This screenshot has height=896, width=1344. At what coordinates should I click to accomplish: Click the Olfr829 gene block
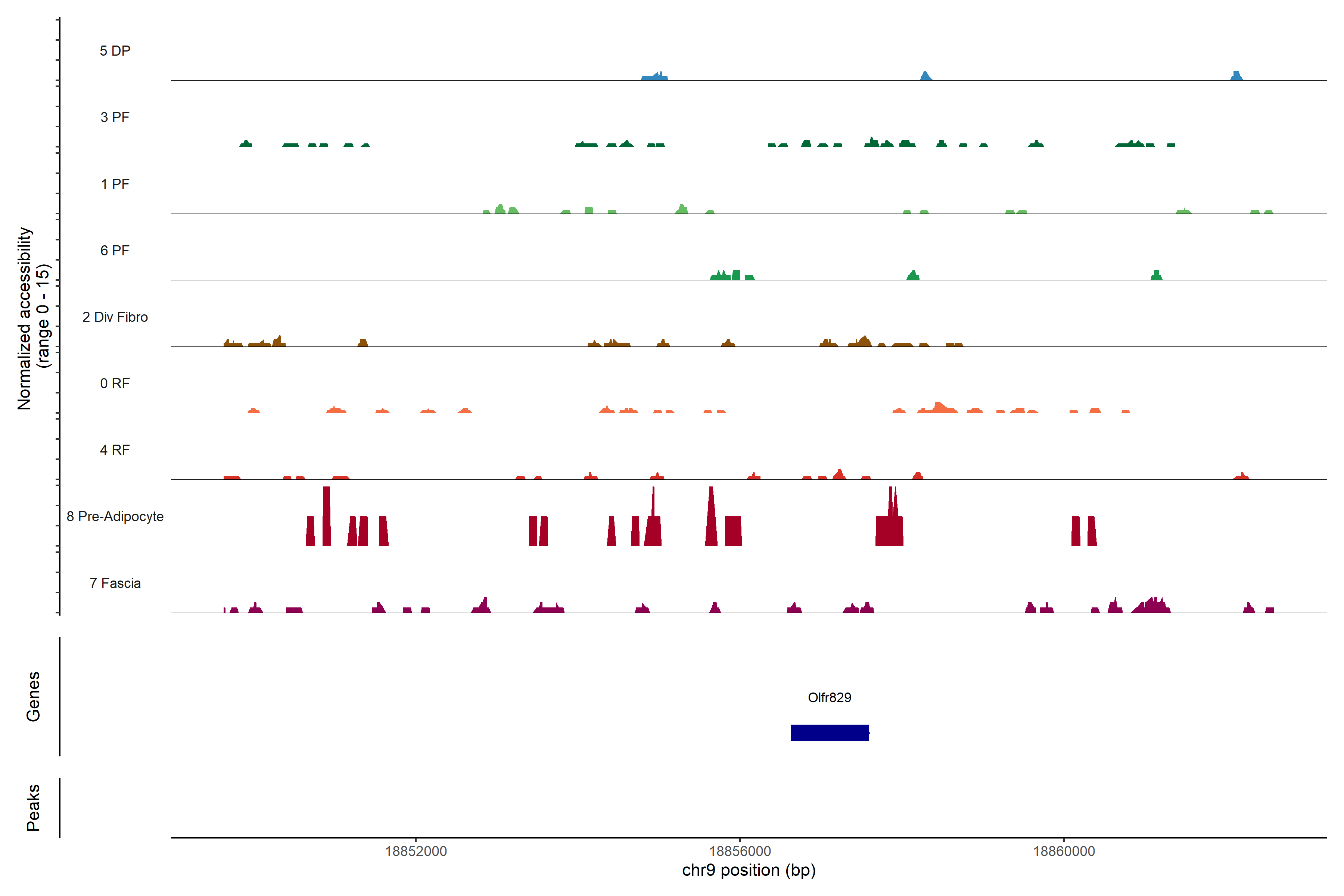pos(829,732)
